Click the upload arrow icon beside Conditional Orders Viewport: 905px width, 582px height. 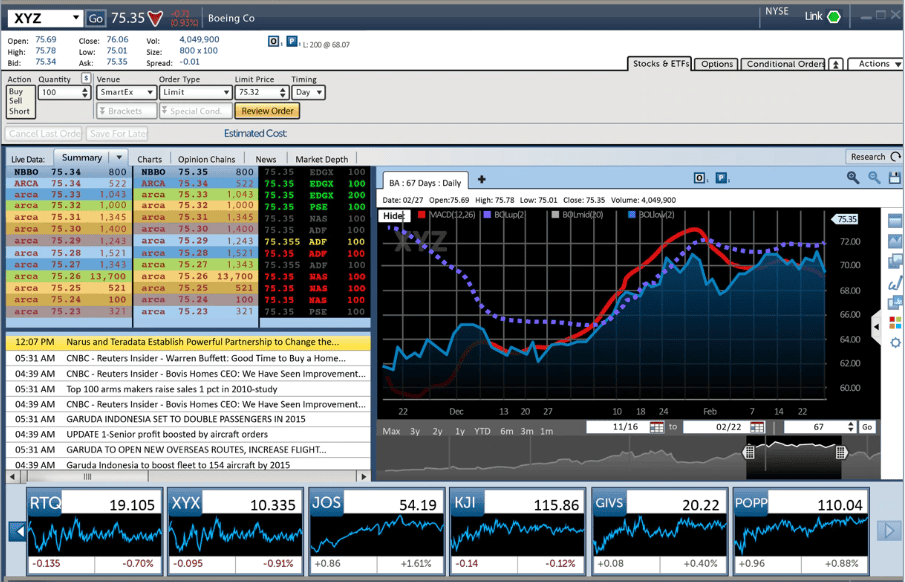pyautogui.click(x=835, y=64)
